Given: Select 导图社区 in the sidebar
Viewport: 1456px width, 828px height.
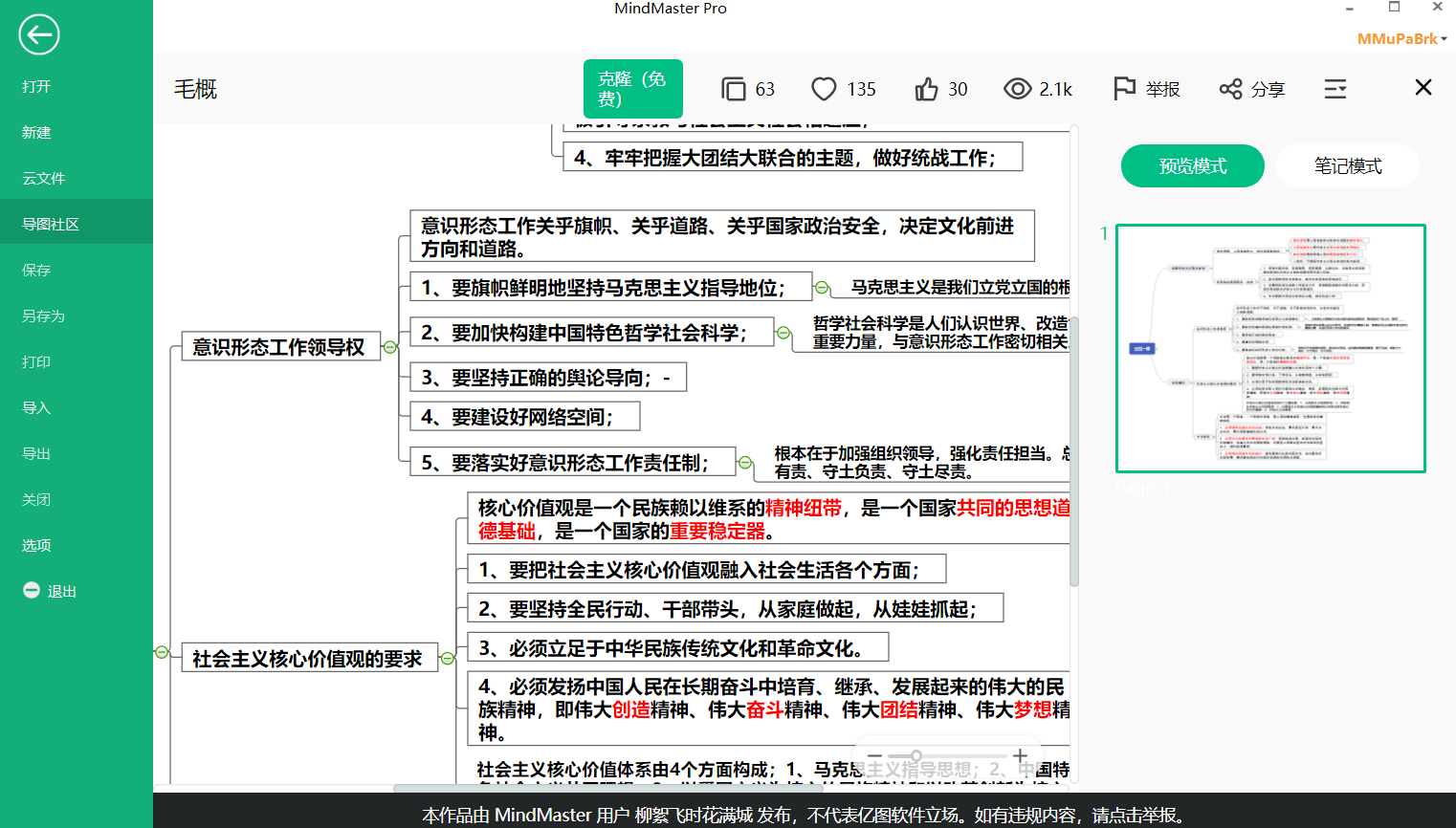Looking at the screenshot, I should [77, 224].
